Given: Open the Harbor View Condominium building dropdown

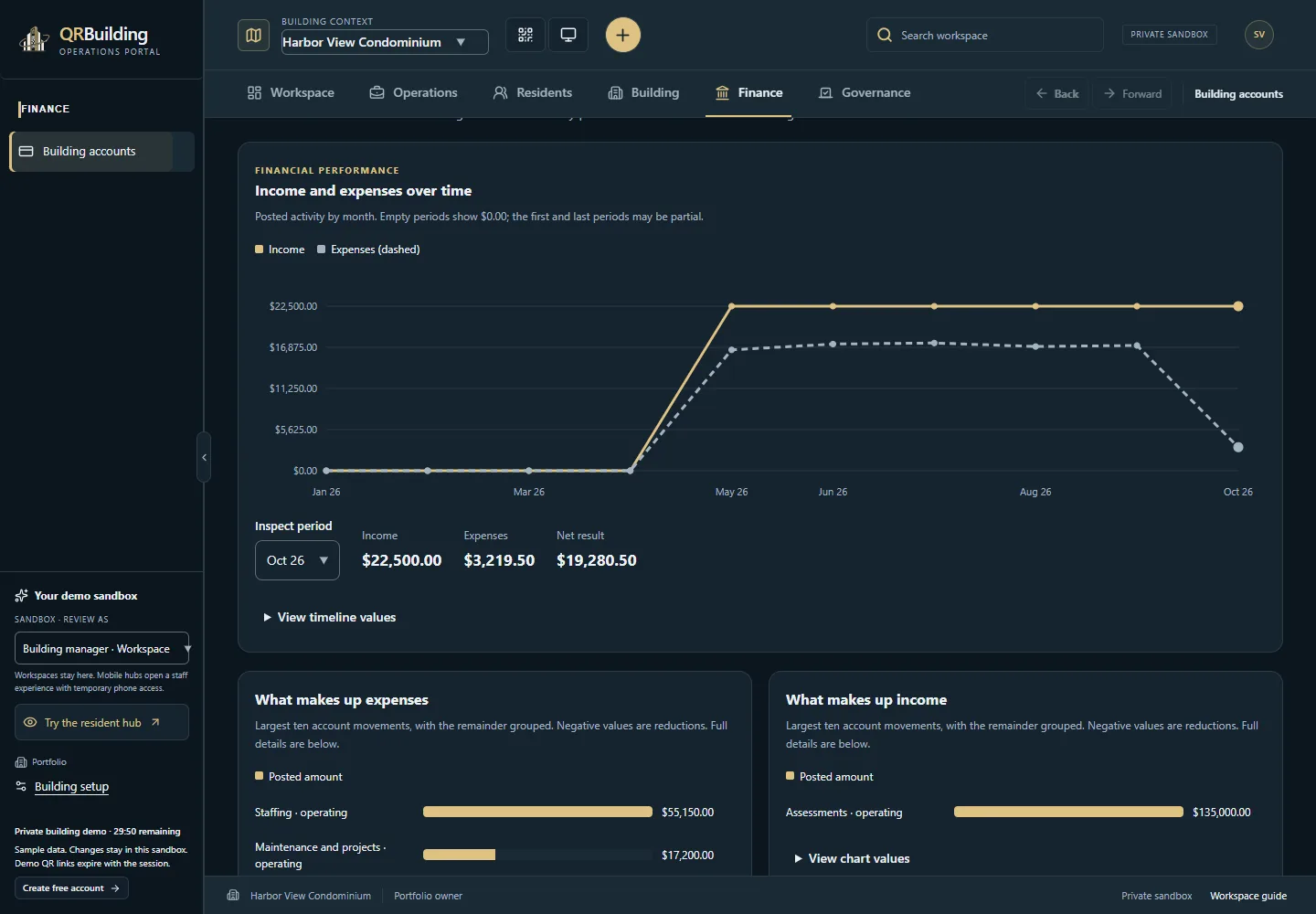Looking at the screenshot, I should (385, 42).
